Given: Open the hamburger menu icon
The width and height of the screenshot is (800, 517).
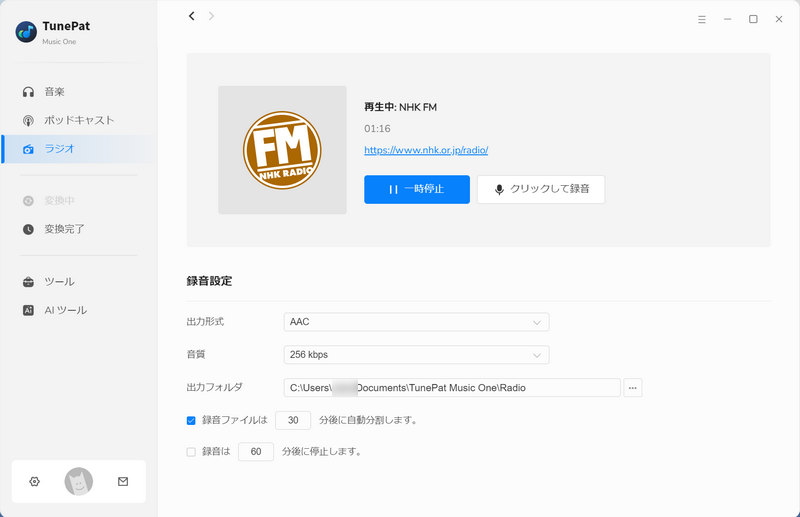Looking at the screenshot, I should coord(702,19).
